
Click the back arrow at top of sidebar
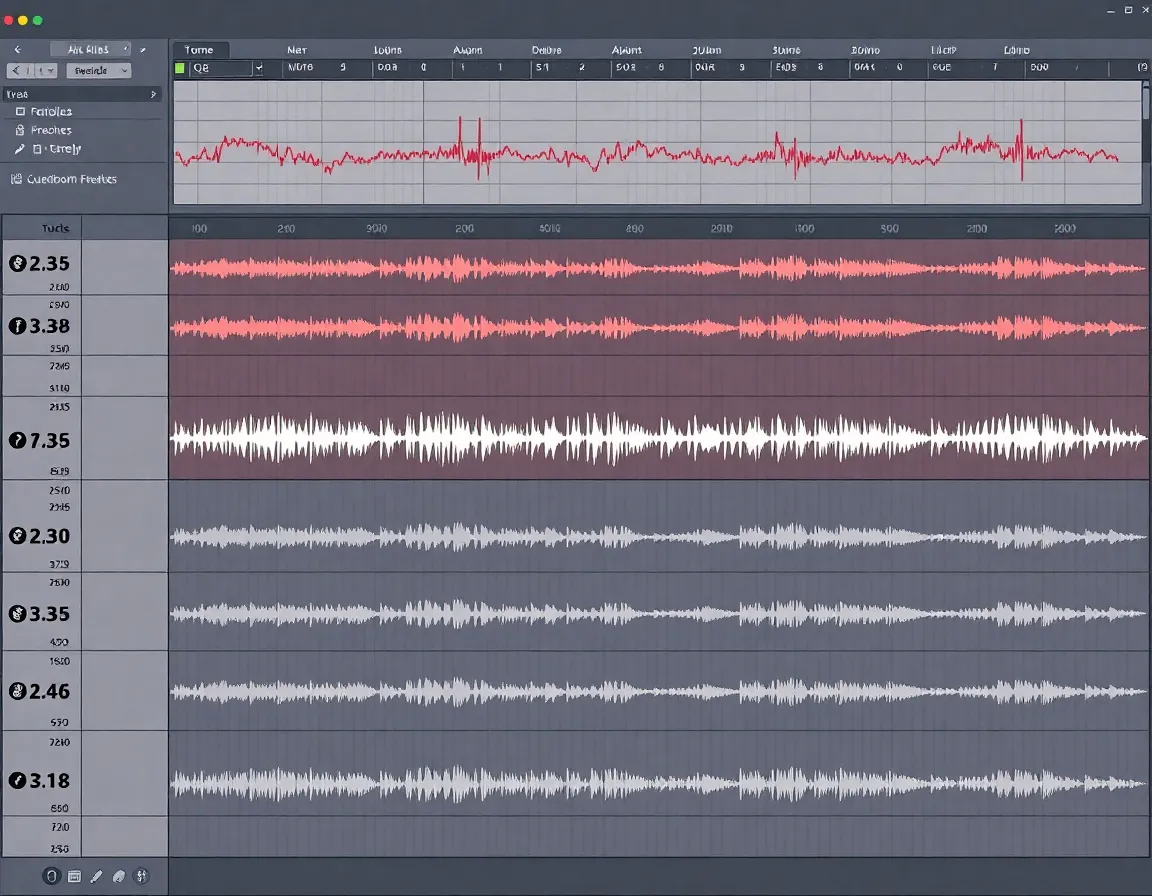tap(18, 49)
